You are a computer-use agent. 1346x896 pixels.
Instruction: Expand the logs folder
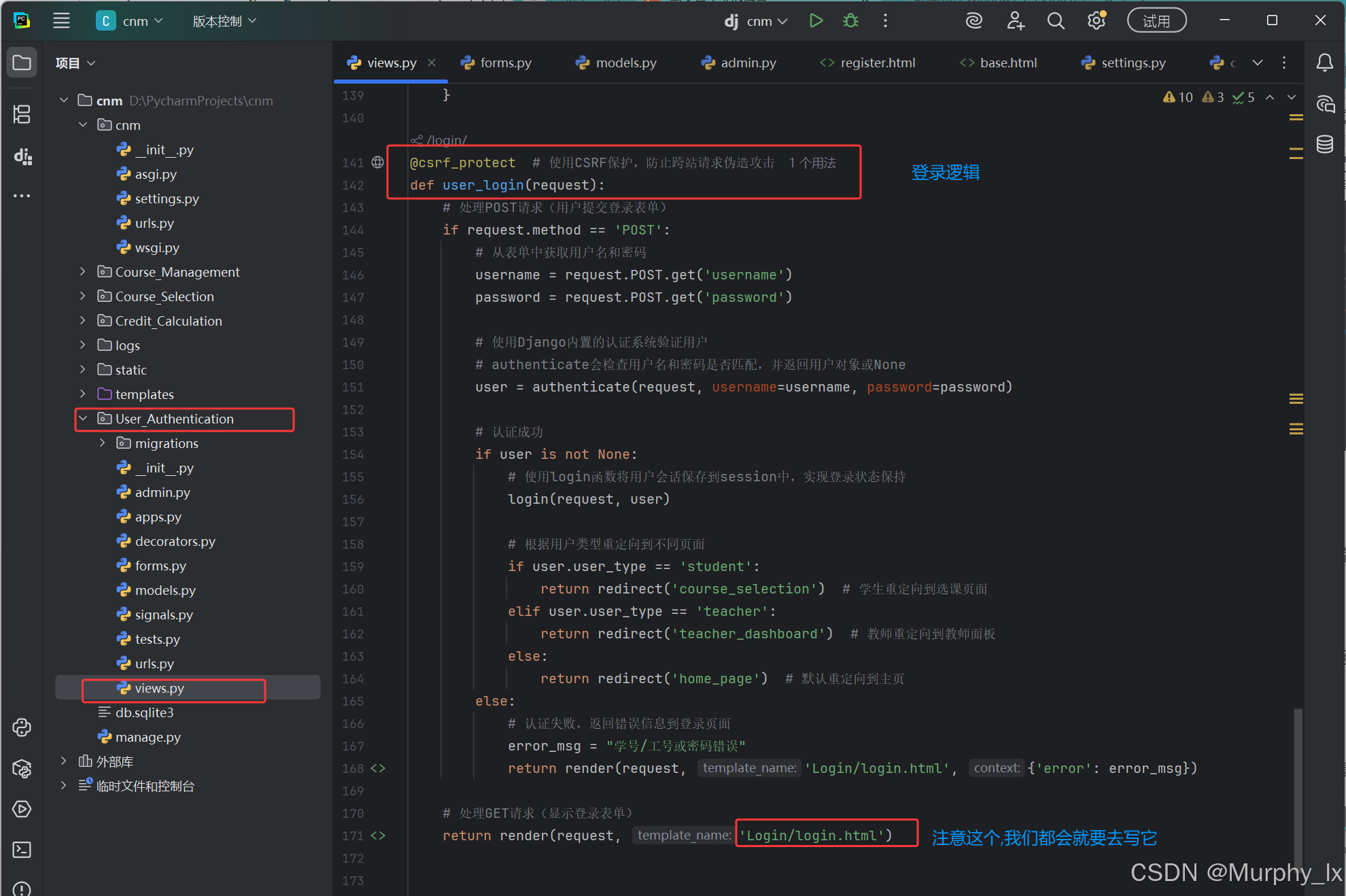(83, 345)
